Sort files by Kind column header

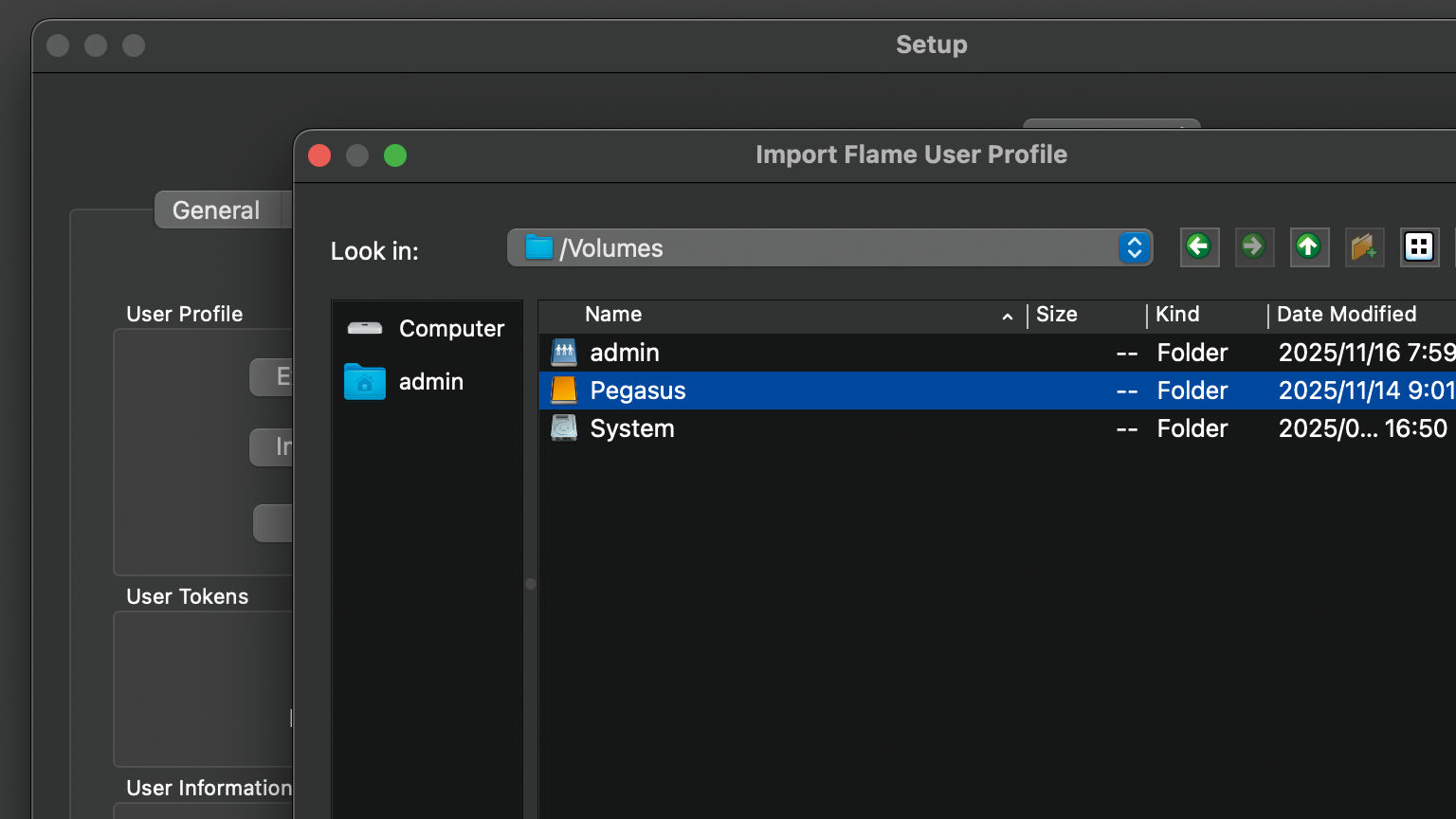click(x=1177, y=315)
